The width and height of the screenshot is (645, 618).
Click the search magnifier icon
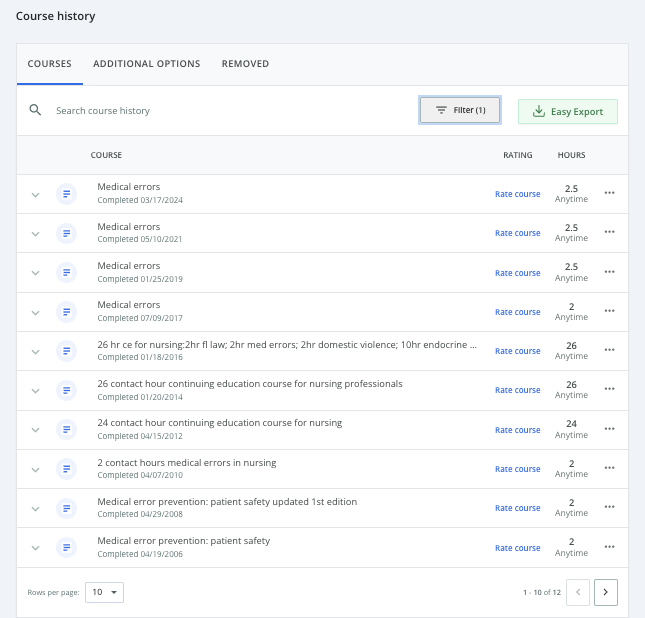coord(35,110)
